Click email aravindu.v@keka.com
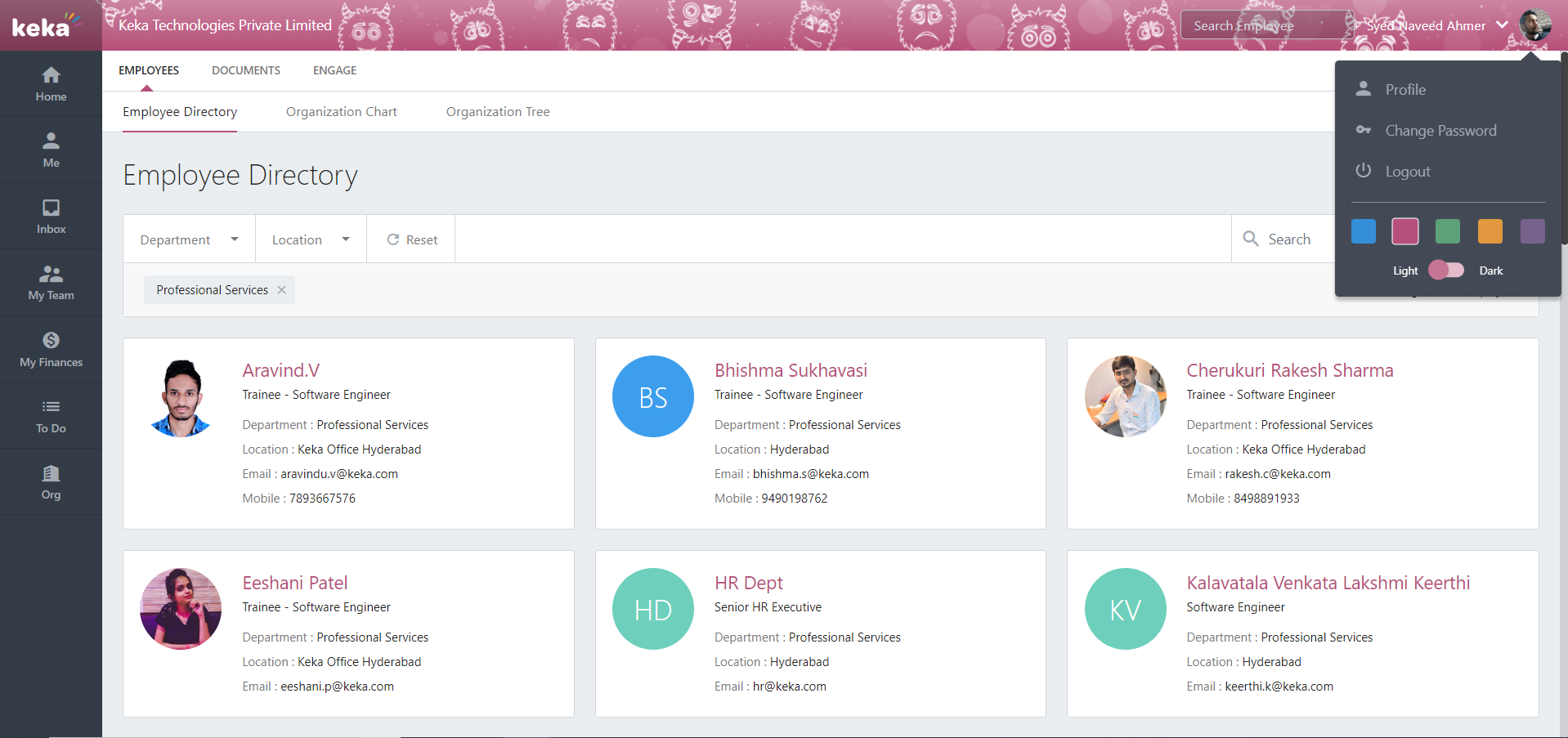The height and width of the screenshot is (738, 1568). tap(339, 474)
